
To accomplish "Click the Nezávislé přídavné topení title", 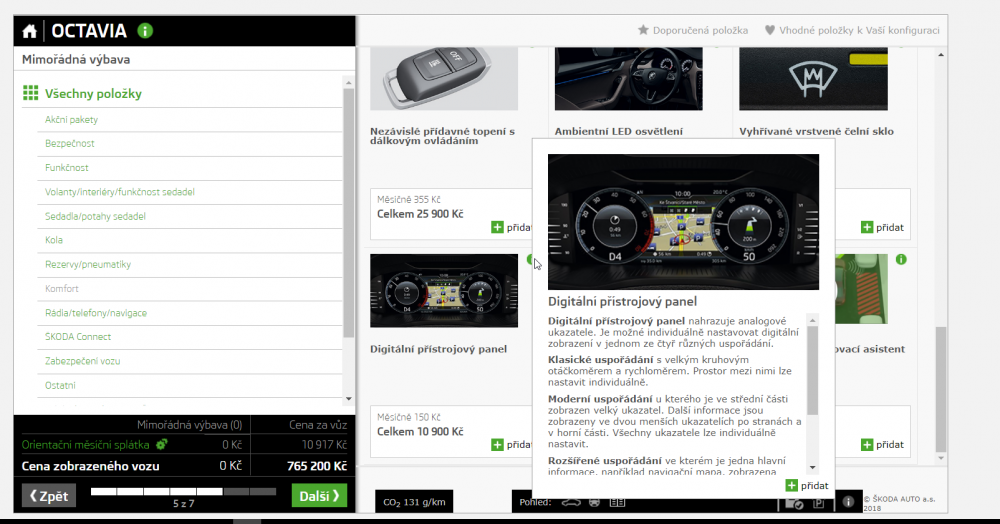I will point(442,136).
